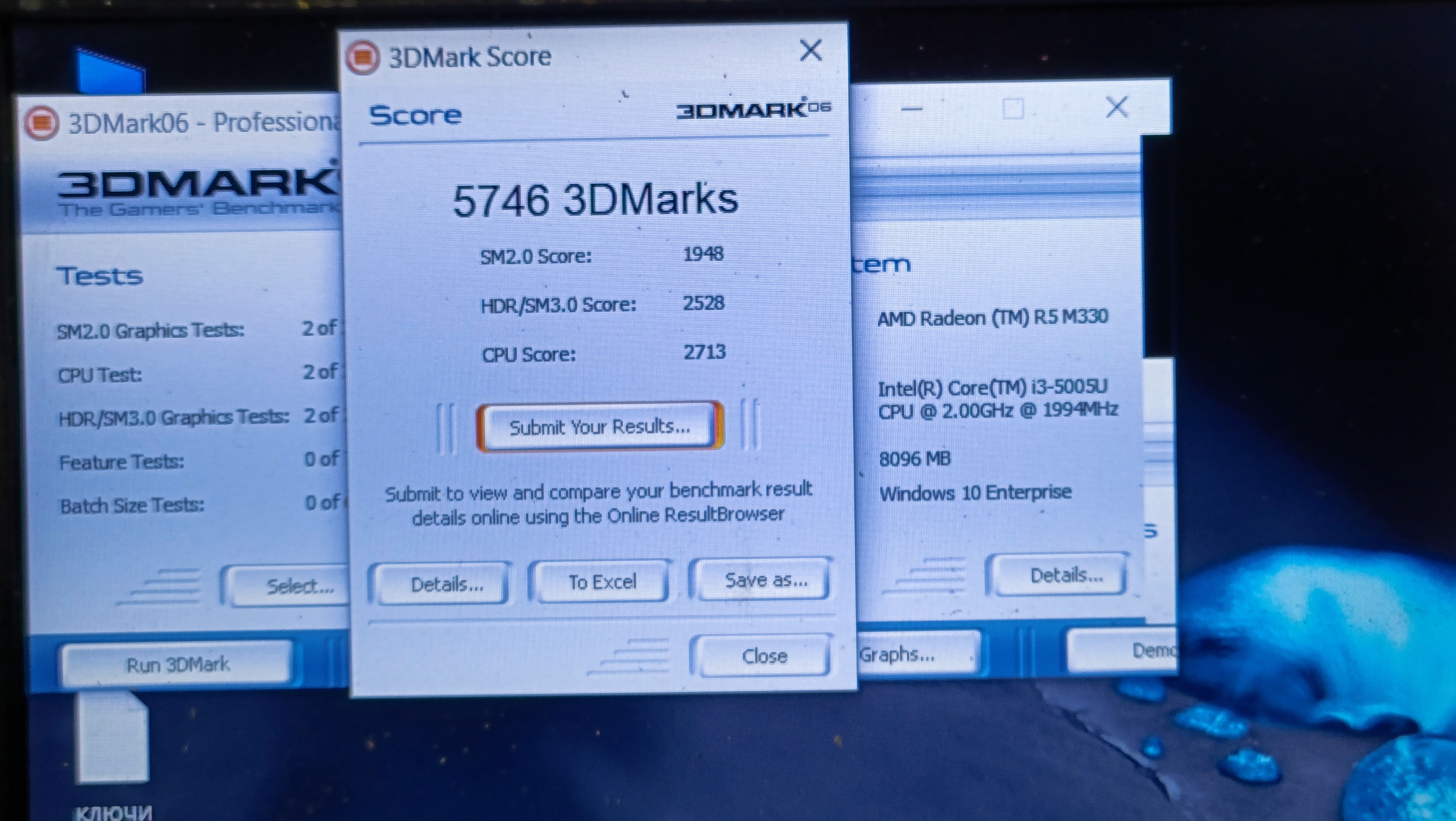This screenshot has width=1456, height=821.
Task: Click Intel(R) Core(TM) i3-5005U CPU text
Action: pos(998,399)
